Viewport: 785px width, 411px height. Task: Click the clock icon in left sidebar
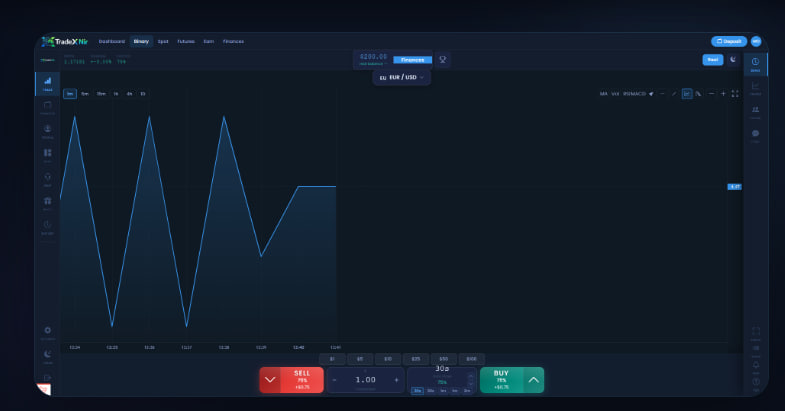48,227
